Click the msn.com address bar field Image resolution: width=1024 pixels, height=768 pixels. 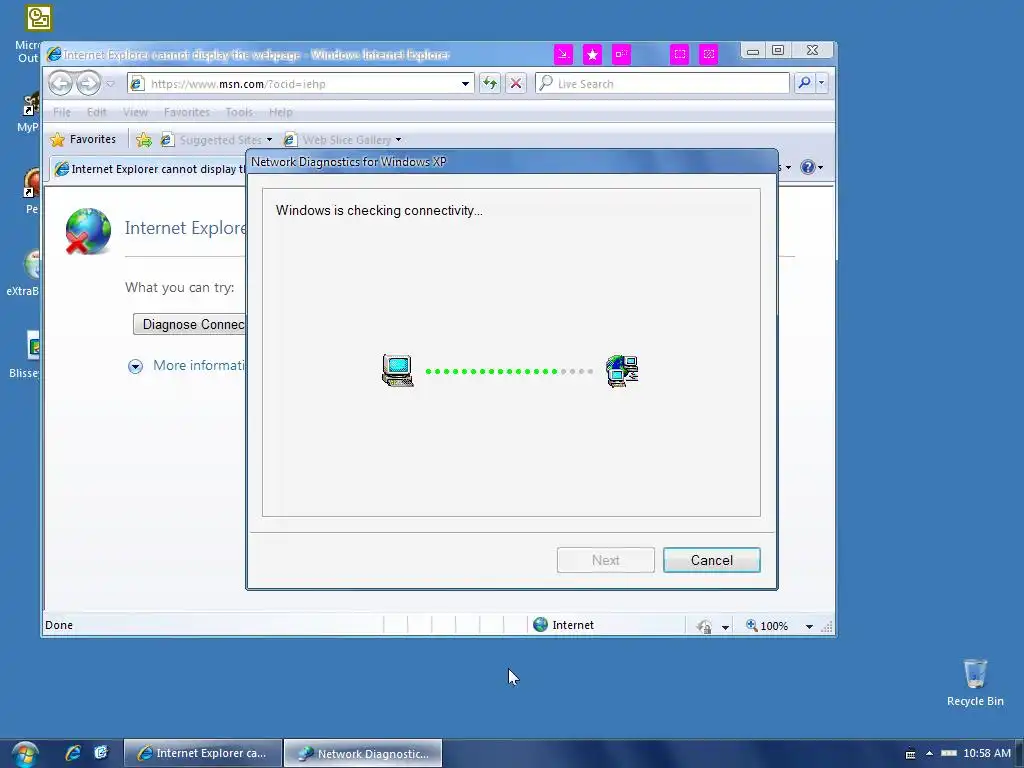[294, 84]
